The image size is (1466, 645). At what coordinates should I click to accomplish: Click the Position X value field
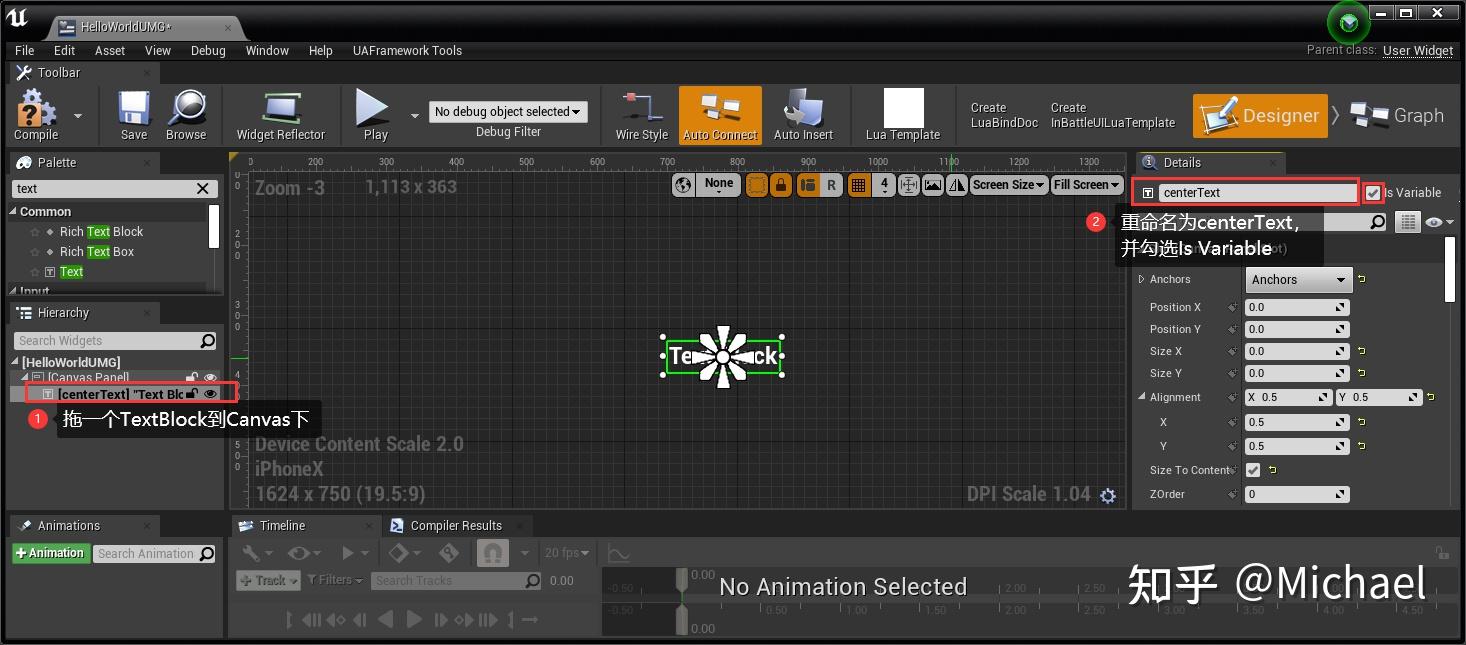[1297, 307]
